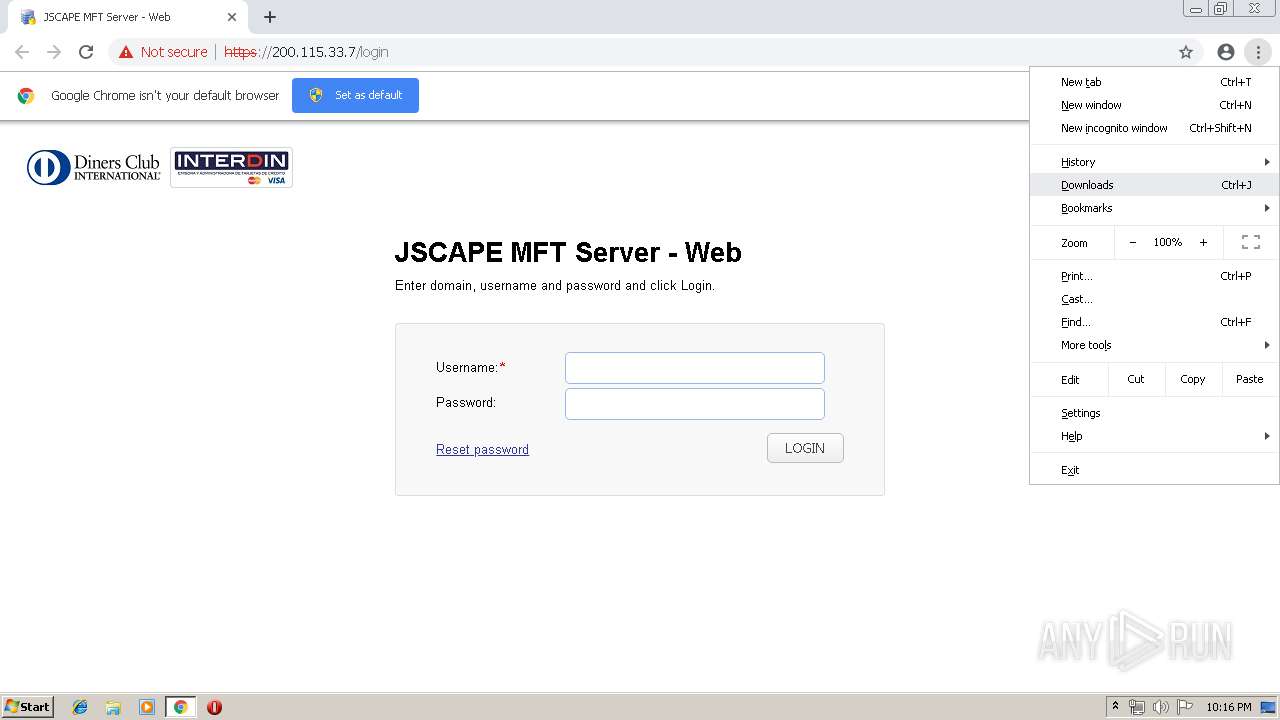The width and height of the screenshot is (1280, 720).
Task: Open Downloads from the menu
Action: [1155, 185]
